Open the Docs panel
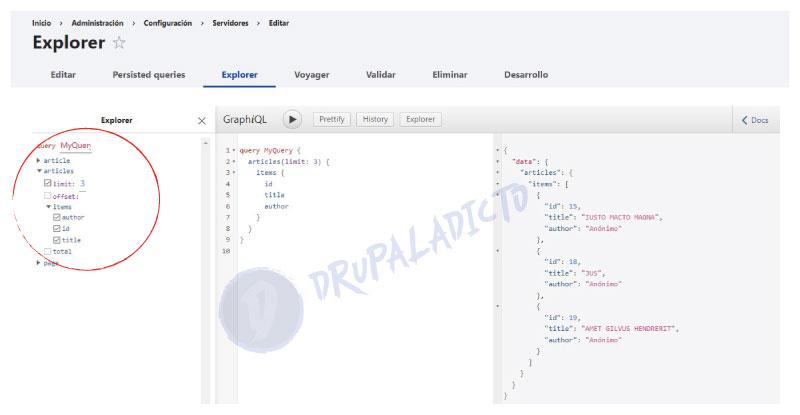 point(755,120)
